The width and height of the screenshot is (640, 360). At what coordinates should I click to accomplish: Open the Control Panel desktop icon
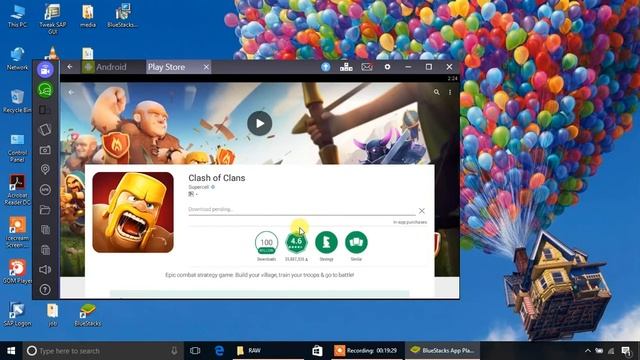(x=18, y=148)
